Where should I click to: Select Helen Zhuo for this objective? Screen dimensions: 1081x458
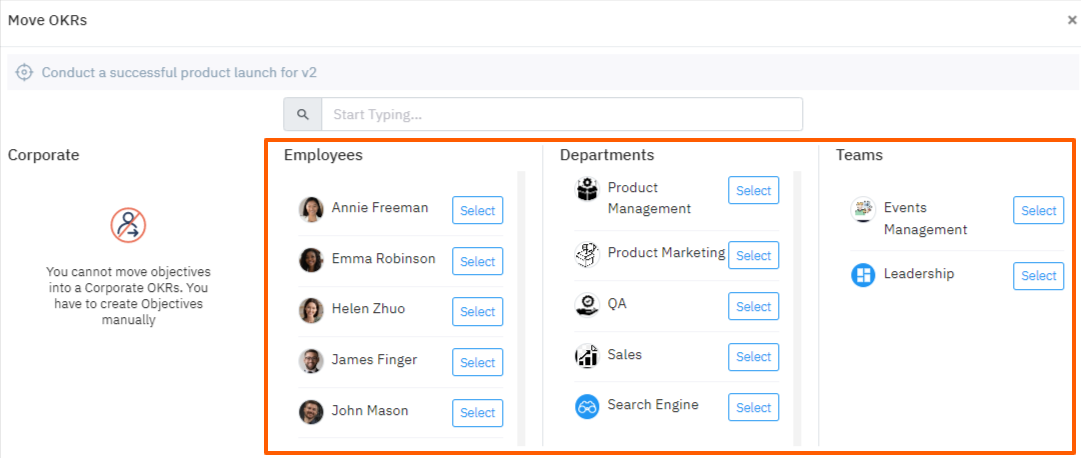477,312
